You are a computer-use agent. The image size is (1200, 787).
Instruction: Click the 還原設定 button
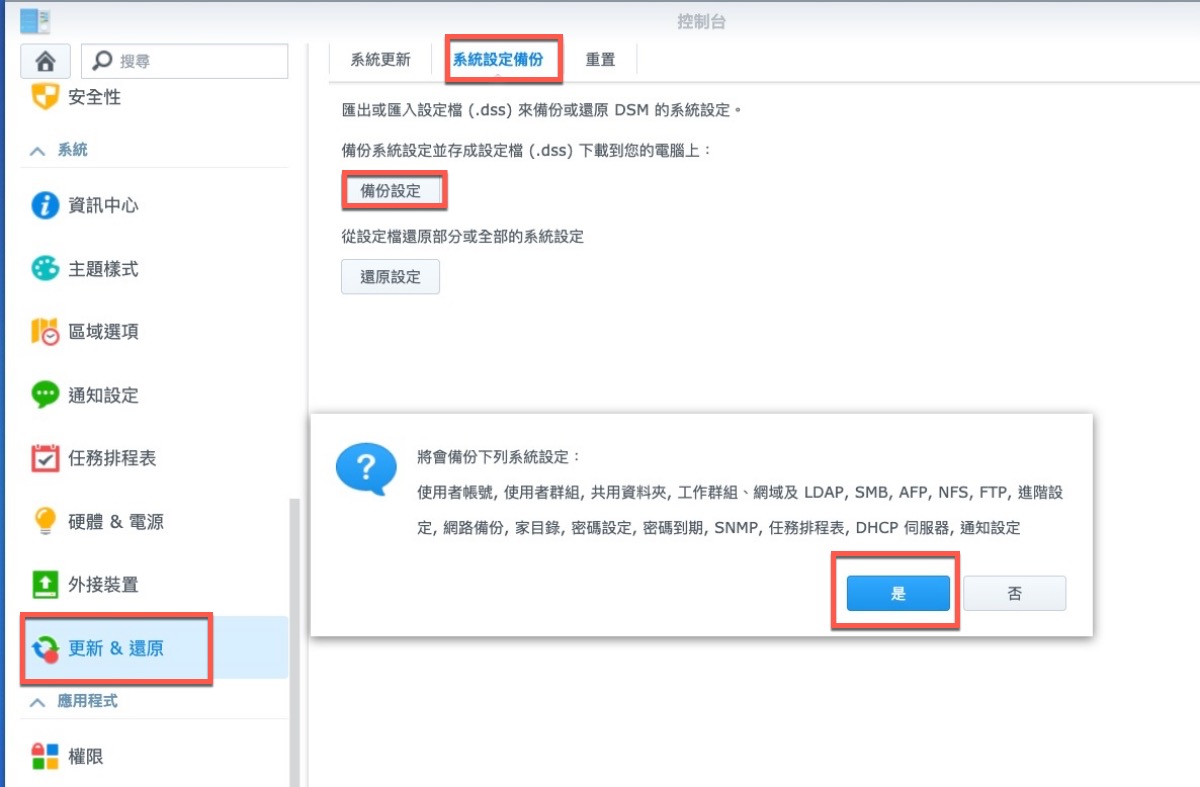coord(391,277)
